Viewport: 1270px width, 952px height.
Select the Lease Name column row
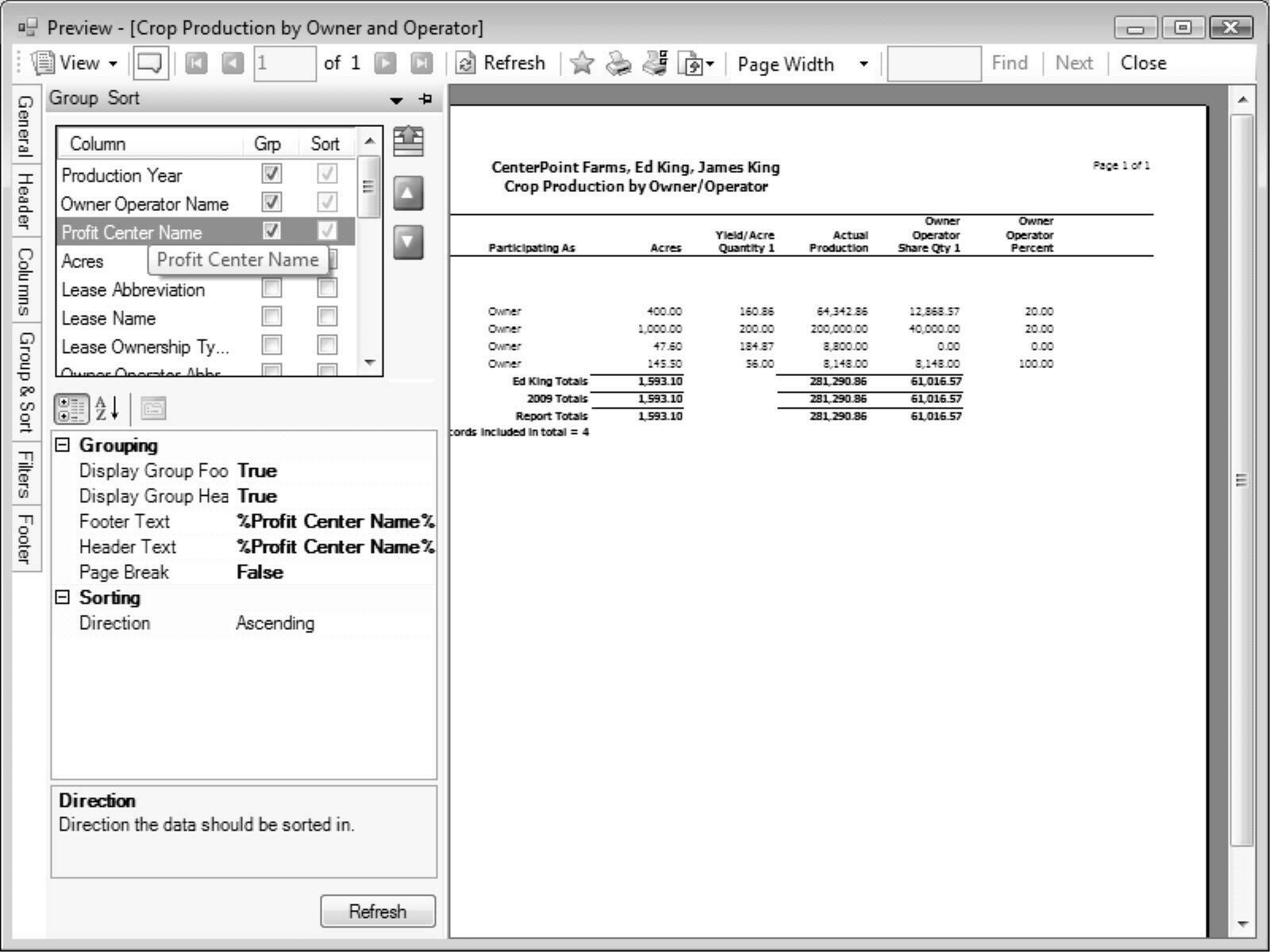coord(206,318)
